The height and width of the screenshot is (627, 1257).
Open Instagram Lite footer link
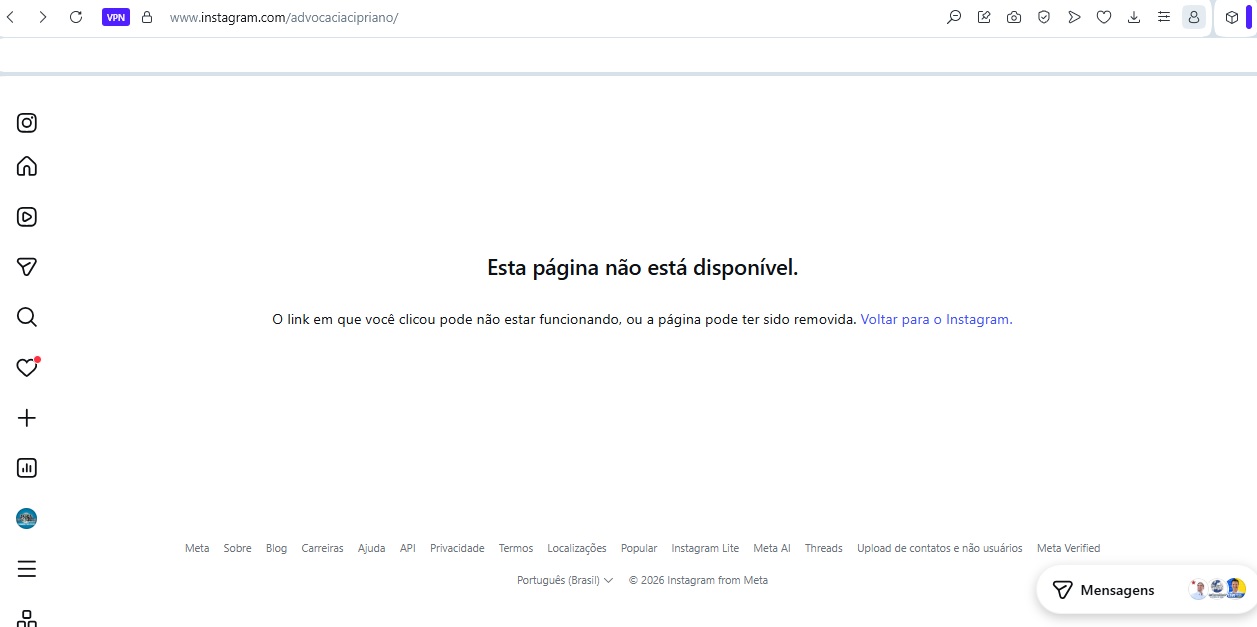[x=705, y=548]
